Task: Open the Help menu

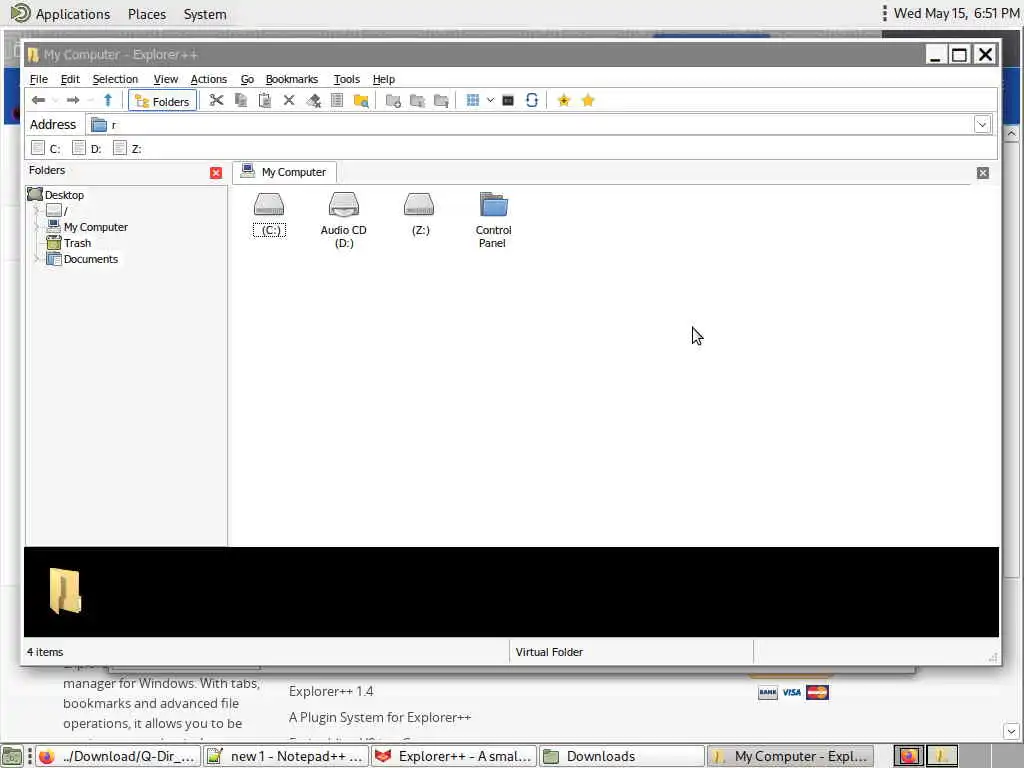Action: coord(383,79)
